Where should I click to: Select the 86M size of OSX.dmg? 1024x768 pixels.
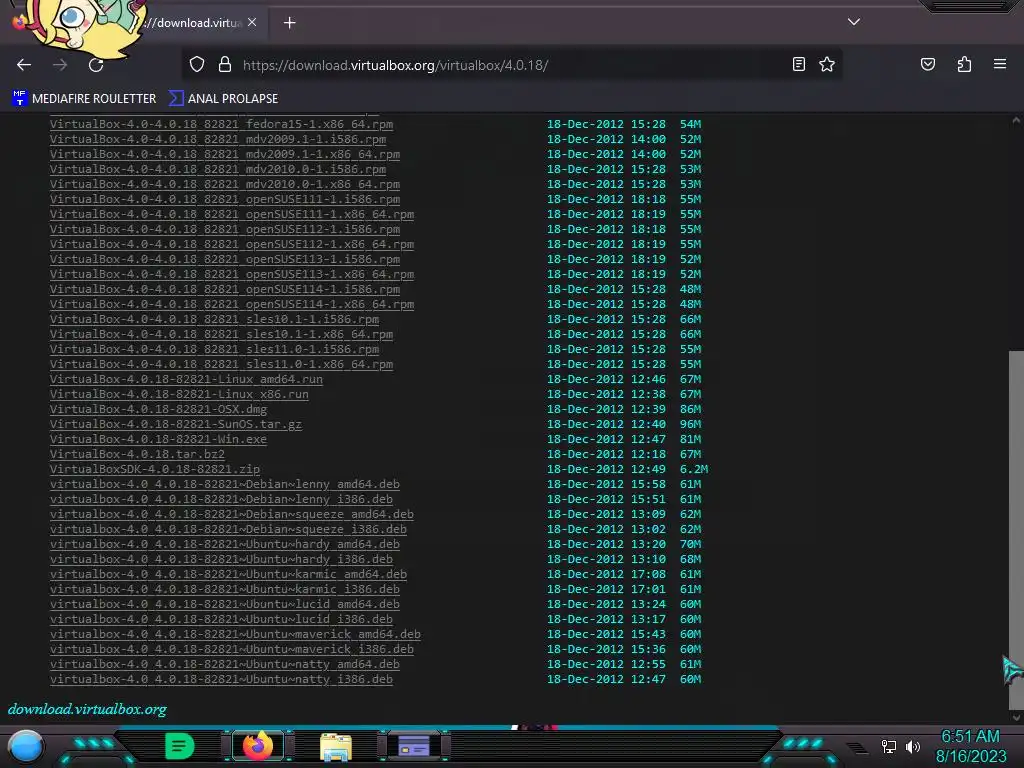[x=690, y=409]
